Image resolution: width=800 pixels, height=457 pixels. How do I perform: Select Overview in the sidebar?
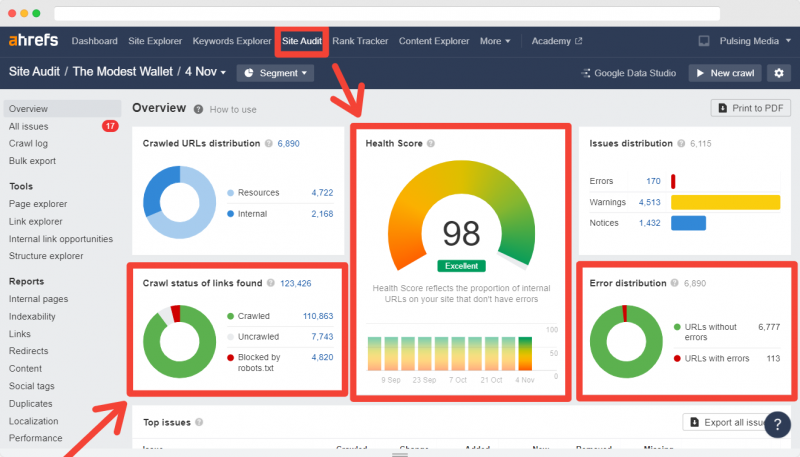[x=62, y=109]
